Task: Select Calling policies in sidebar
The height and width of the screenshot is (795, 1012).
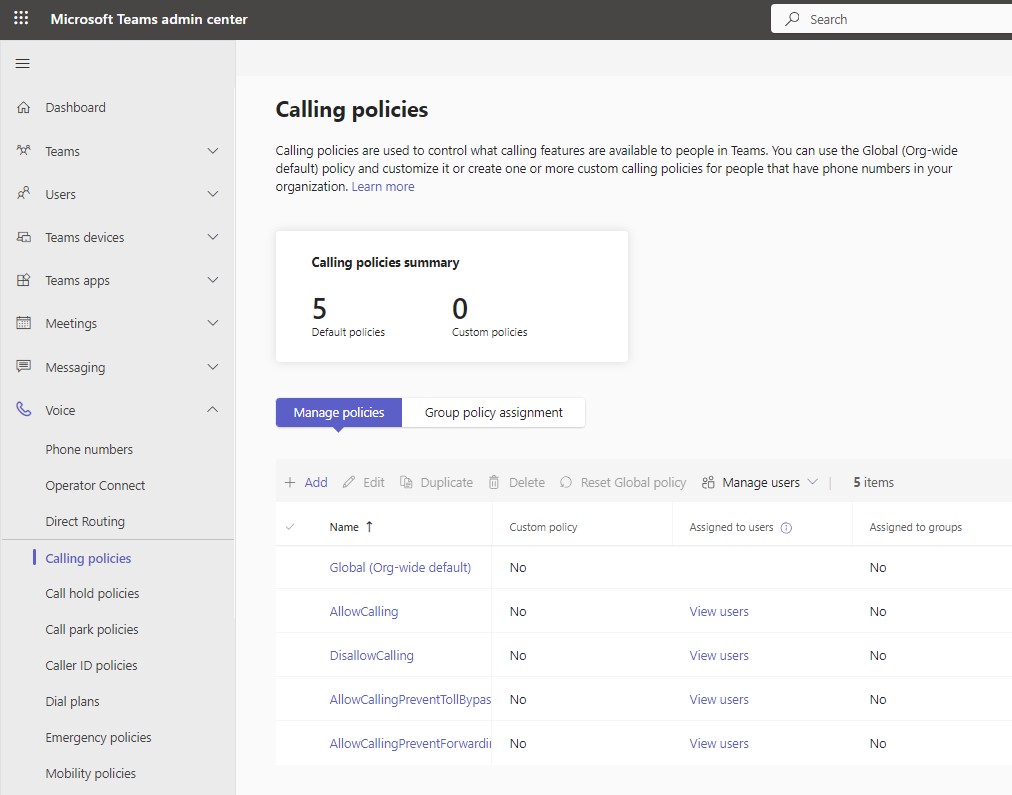Action: [88, 558]
